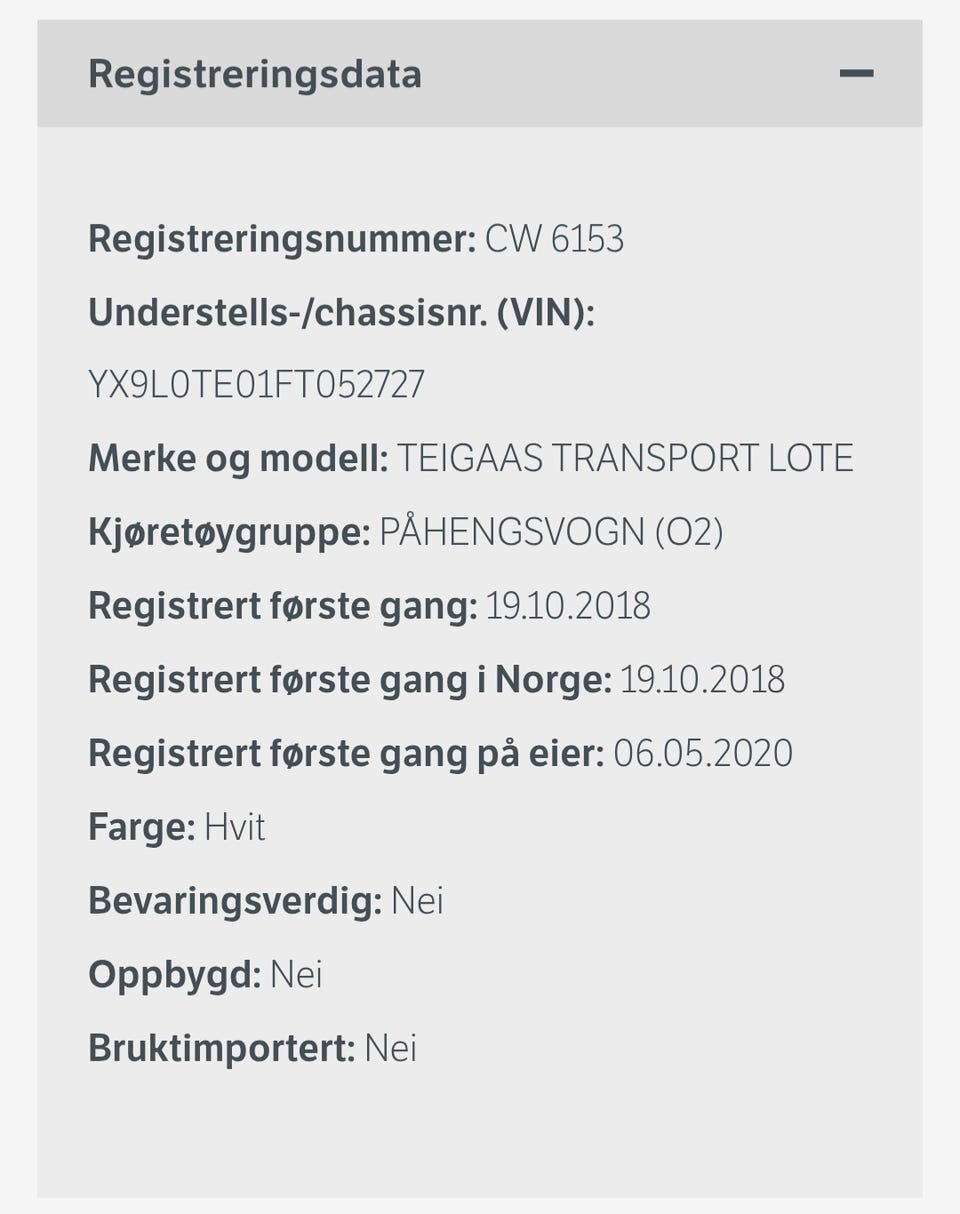Click the Bruktimportert label
This screenshot has width=960, height=1214.
[221, 1049]
